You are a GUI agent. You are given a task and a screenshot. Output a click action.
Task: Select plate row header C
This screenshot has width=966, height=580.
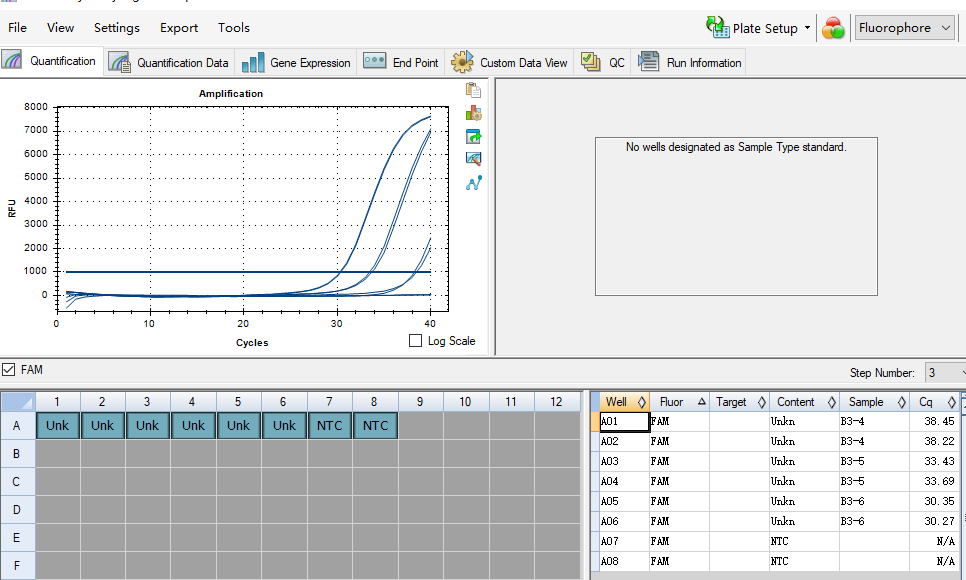click(x=17, y=481)
